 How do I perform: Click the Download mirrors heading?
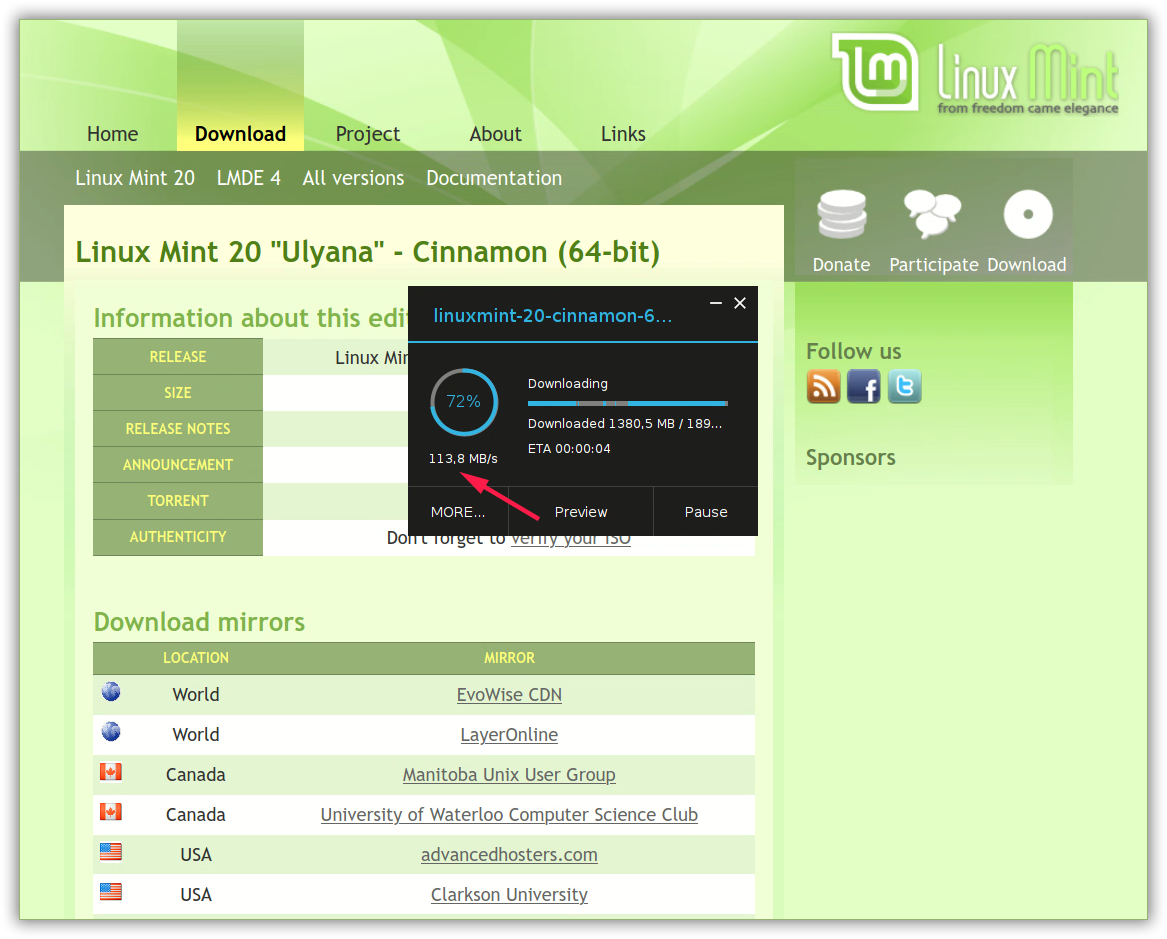pos(199,622)
